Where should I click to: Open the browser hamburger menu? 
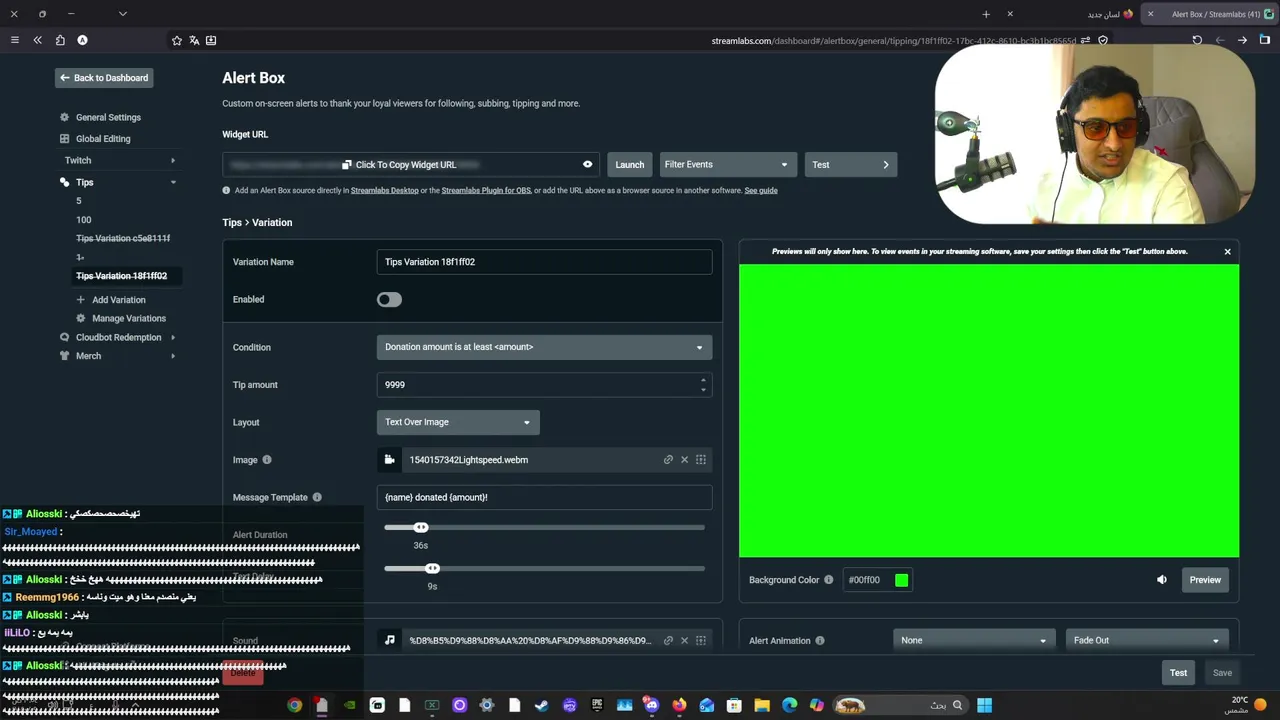[x=14, y=40]
